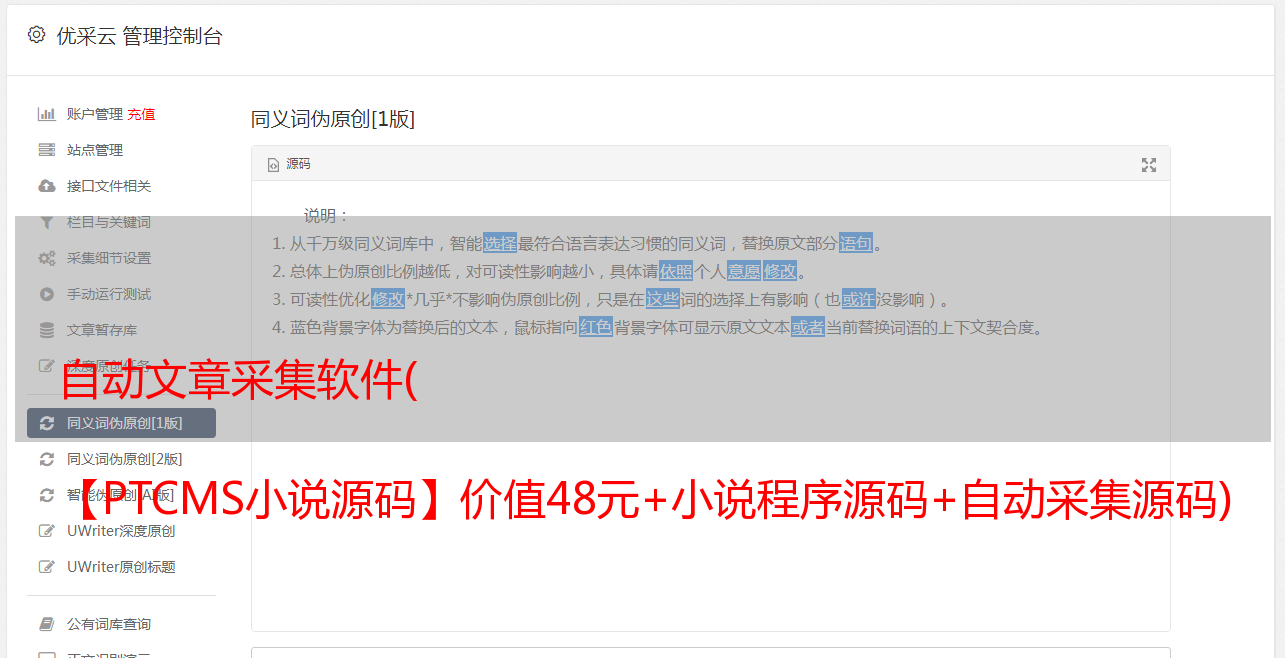Viewport: 1285px width, 658px height.
Task: Open 同义词伪原创[2版] menu item
Action: point(121,459)
